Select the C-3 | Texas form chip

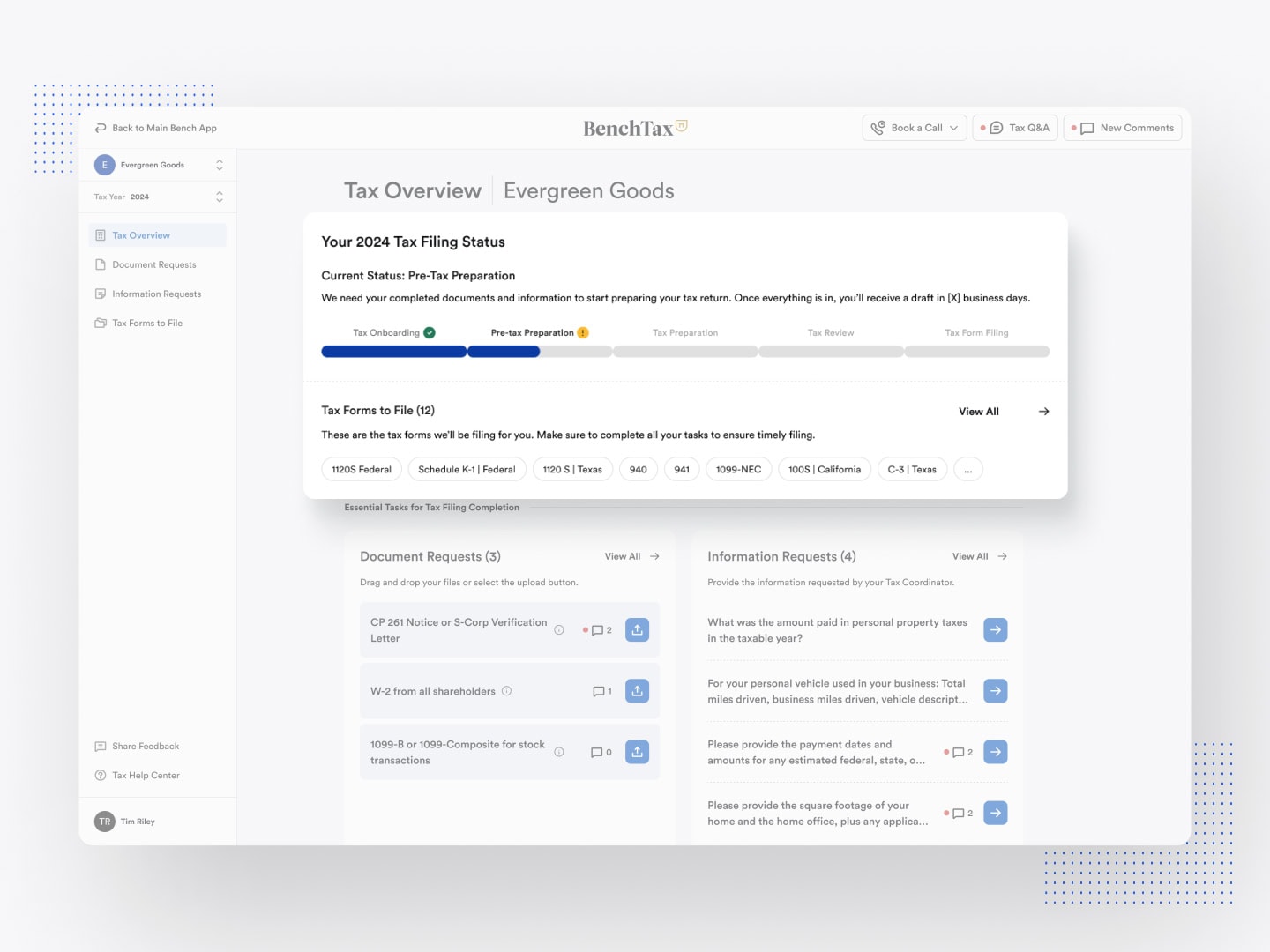[912, 470]
